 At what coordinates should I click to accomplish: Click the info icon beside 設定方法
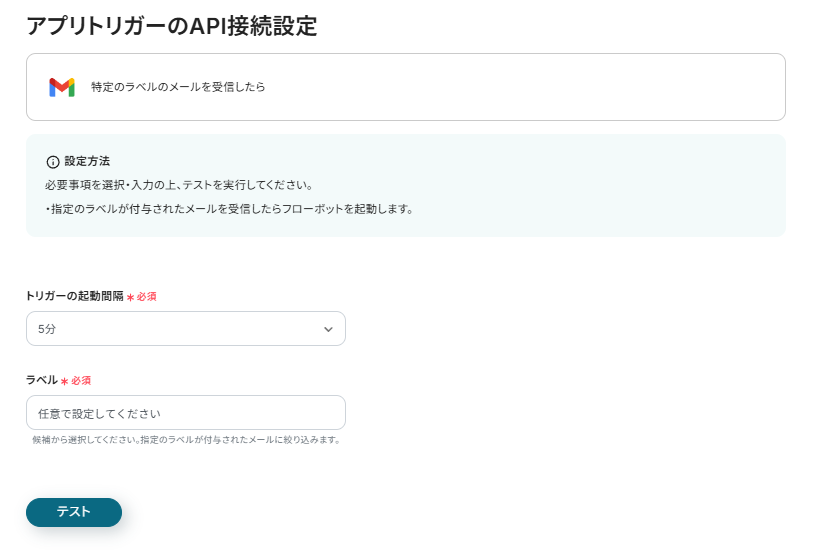pyautogui.click(x=53, y=162)
